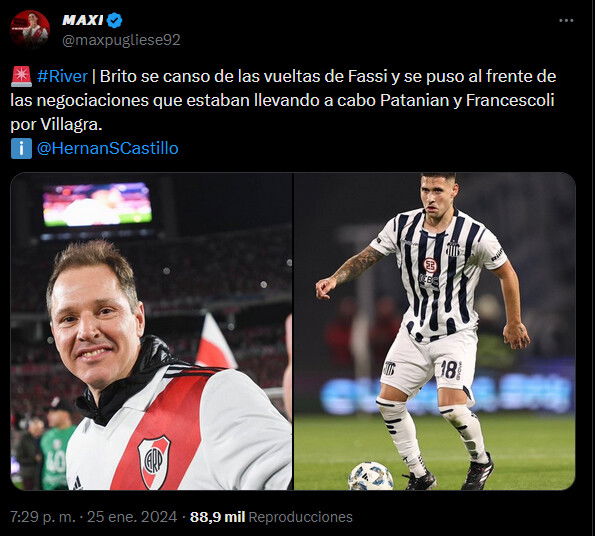
Task: Open MAXI's round profile avatar
Action: click(30, 29)
